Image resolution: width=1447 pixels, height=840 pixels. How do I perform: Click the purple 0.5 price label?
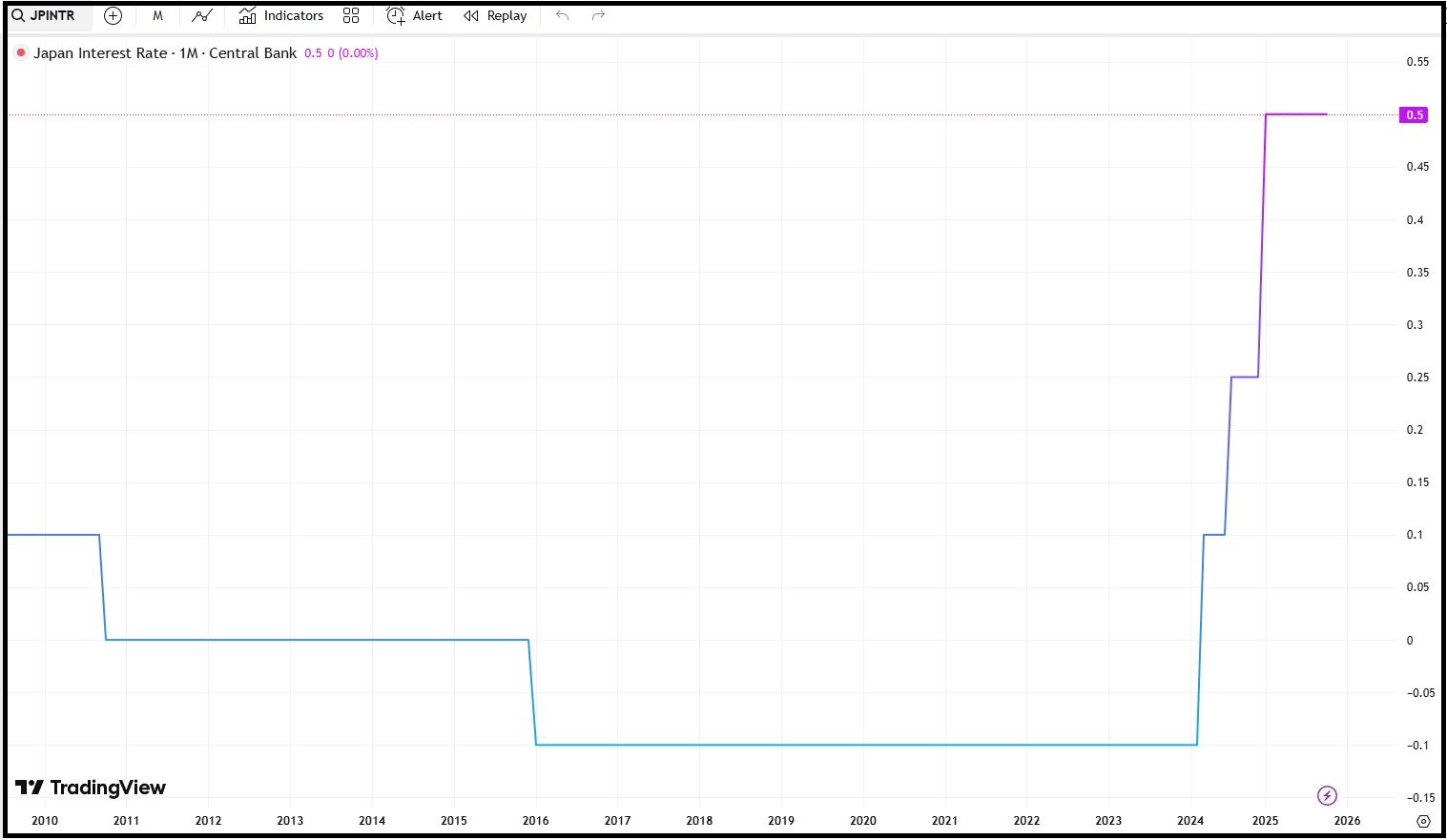pos(1414,114)
